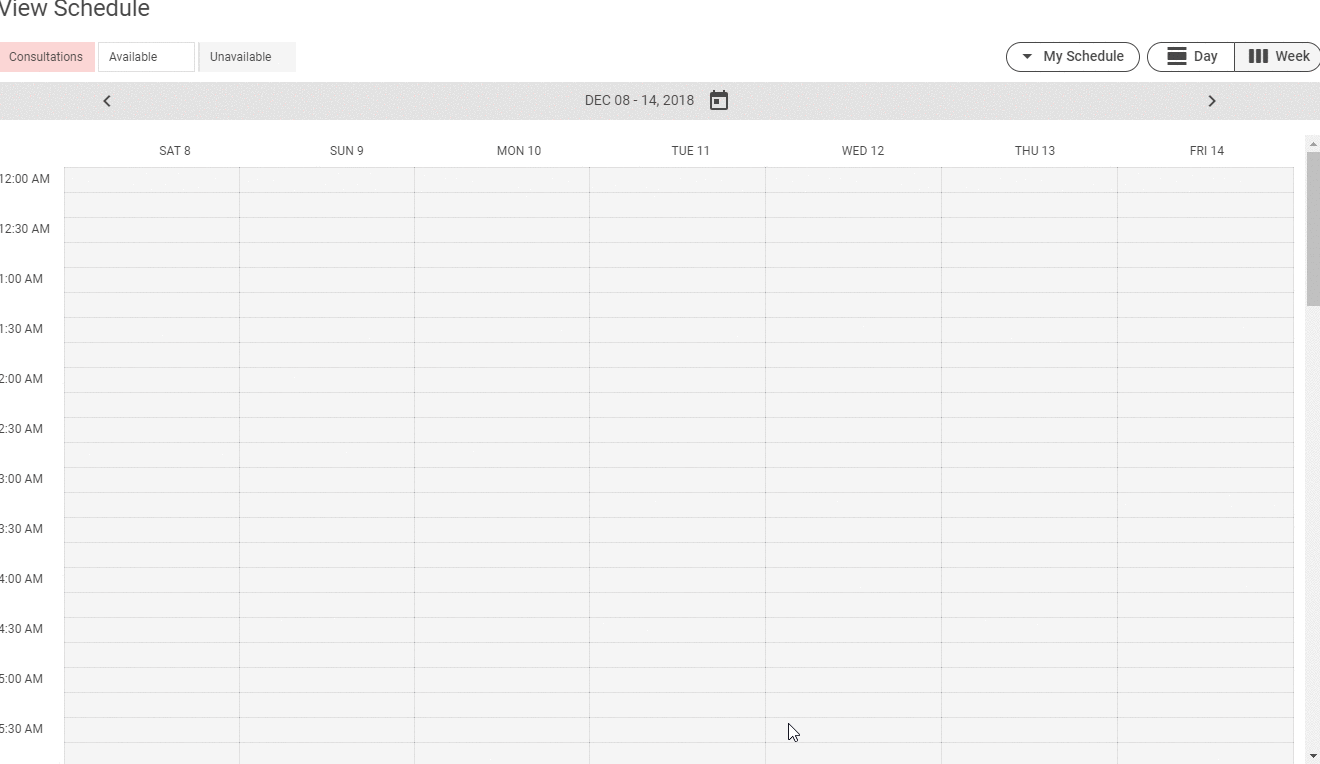Select the Available legend filter
Screen dimensions: 1320x764
click(146, 57)
